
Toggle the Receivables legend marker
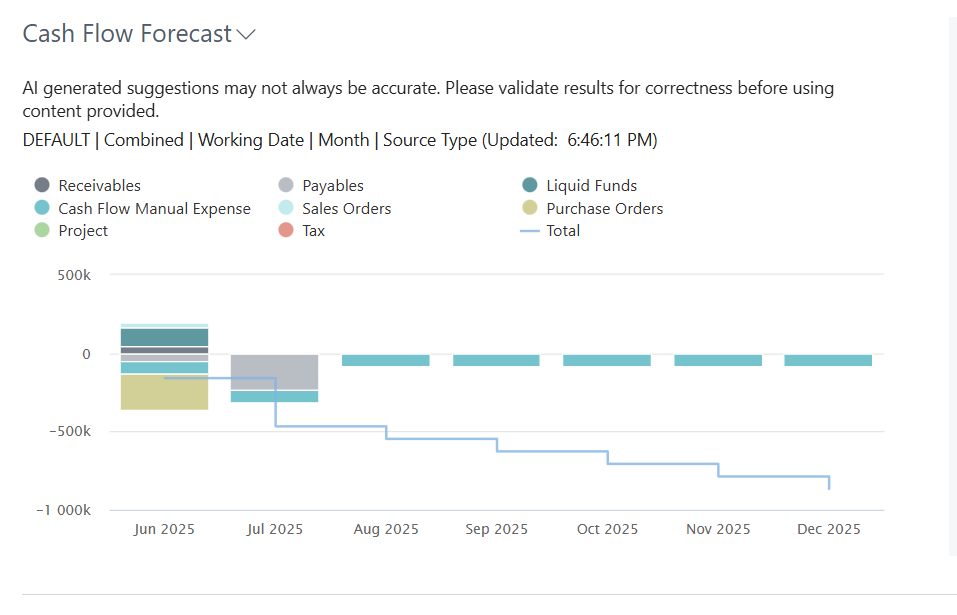[x=42, y=185]
